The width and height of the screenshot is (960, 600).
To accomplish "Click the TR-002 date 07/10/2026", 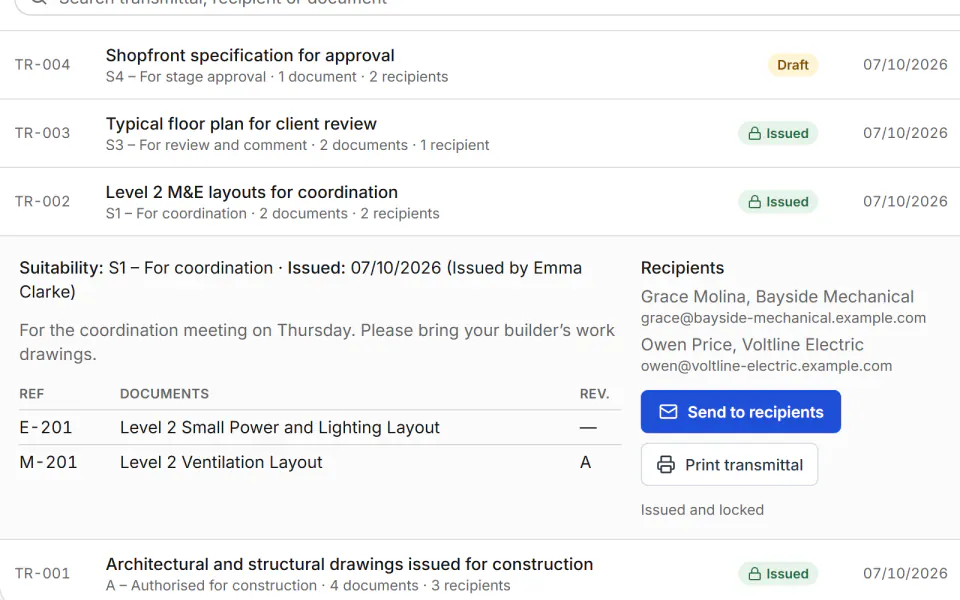I will coord(905,202).
